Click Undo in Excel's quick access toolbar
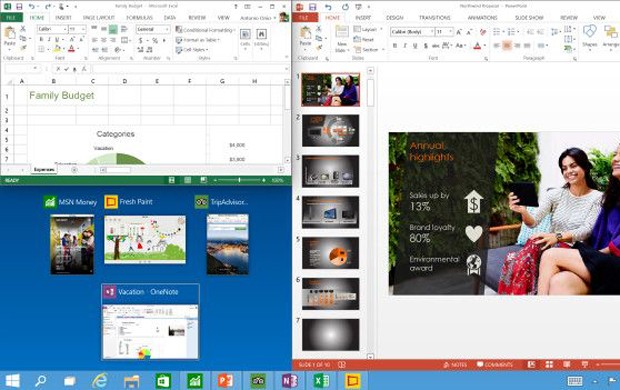 (x=32, y=6)
